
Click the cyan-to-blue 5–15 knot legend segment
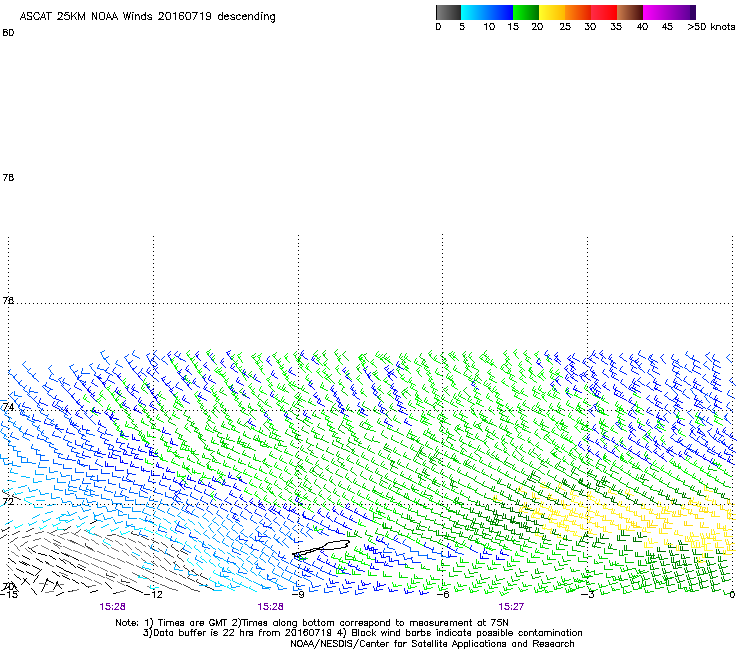coord(487,12)
